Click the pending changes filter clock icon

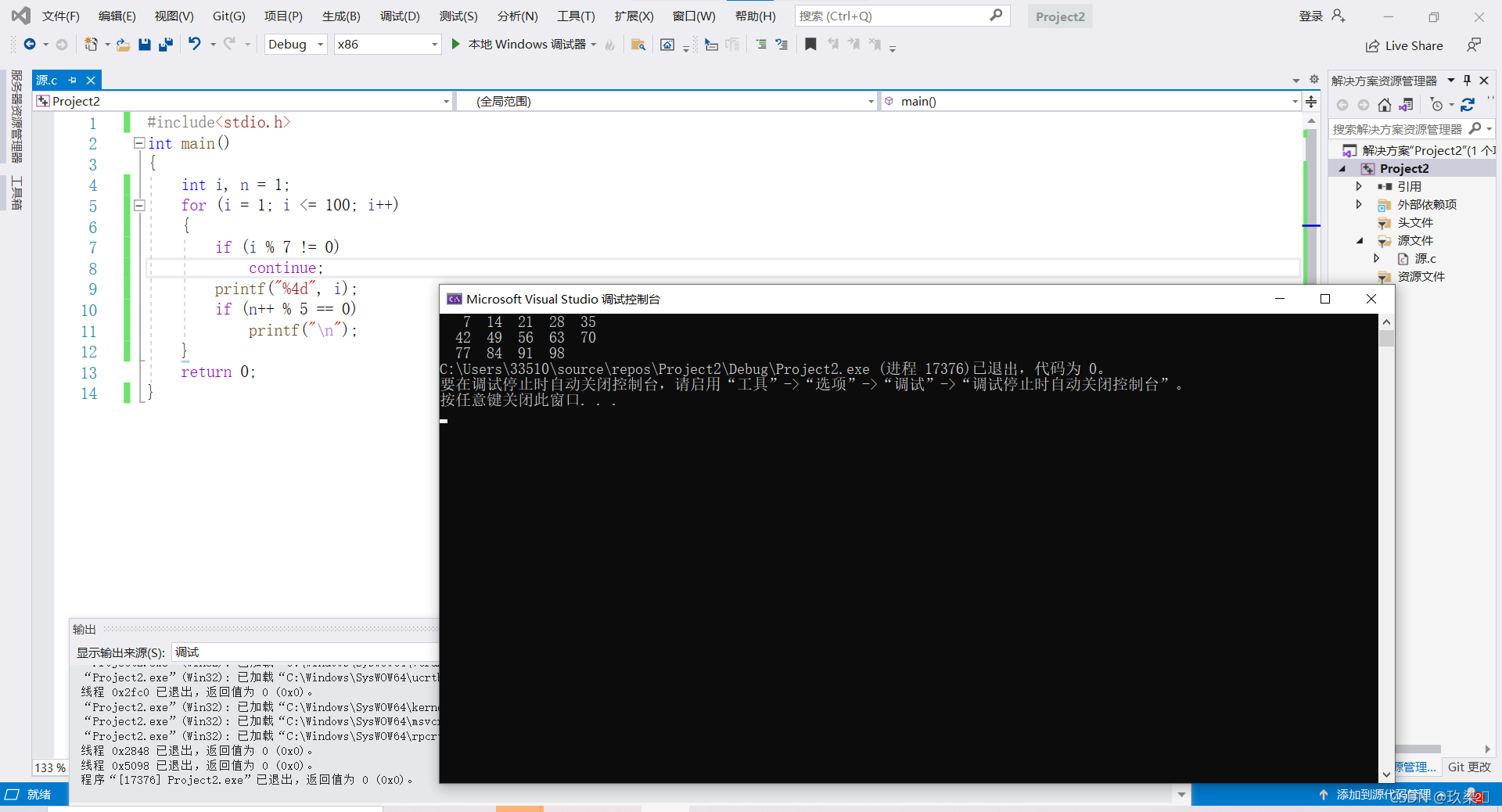[x=1436, y=105]
